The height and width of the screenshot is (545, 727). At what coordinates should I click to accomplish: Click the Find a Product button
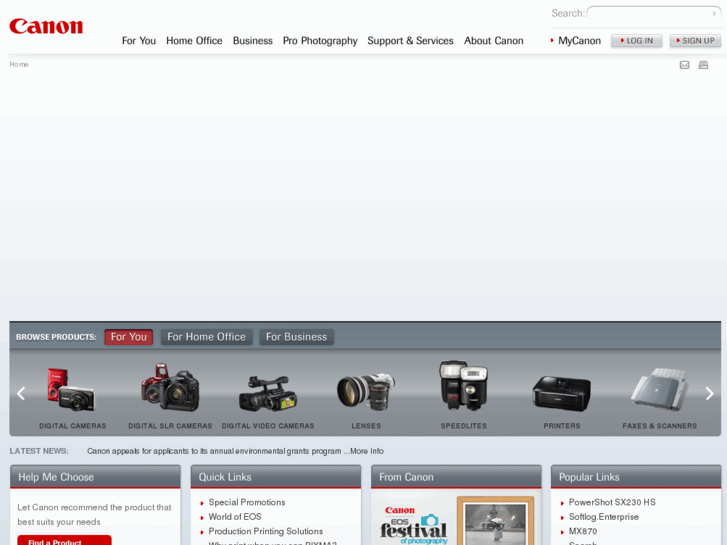(64, 540)
